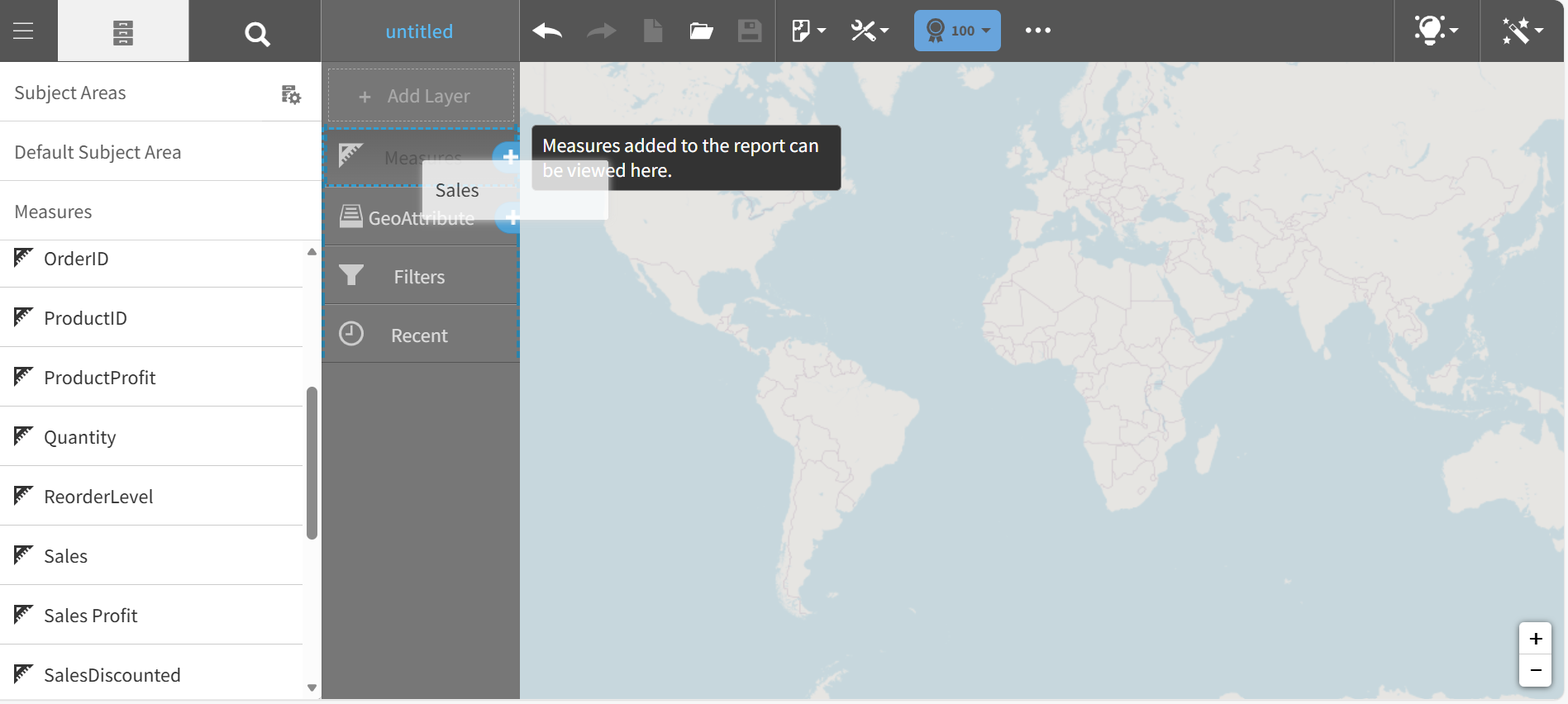1568x704 pixels.
Task: Open a saved report folder icon
Action: coord(701,31)
